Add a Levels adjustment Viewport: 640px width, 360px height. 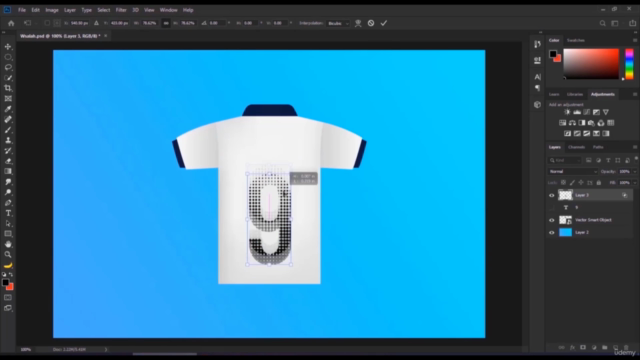(577, 112)
